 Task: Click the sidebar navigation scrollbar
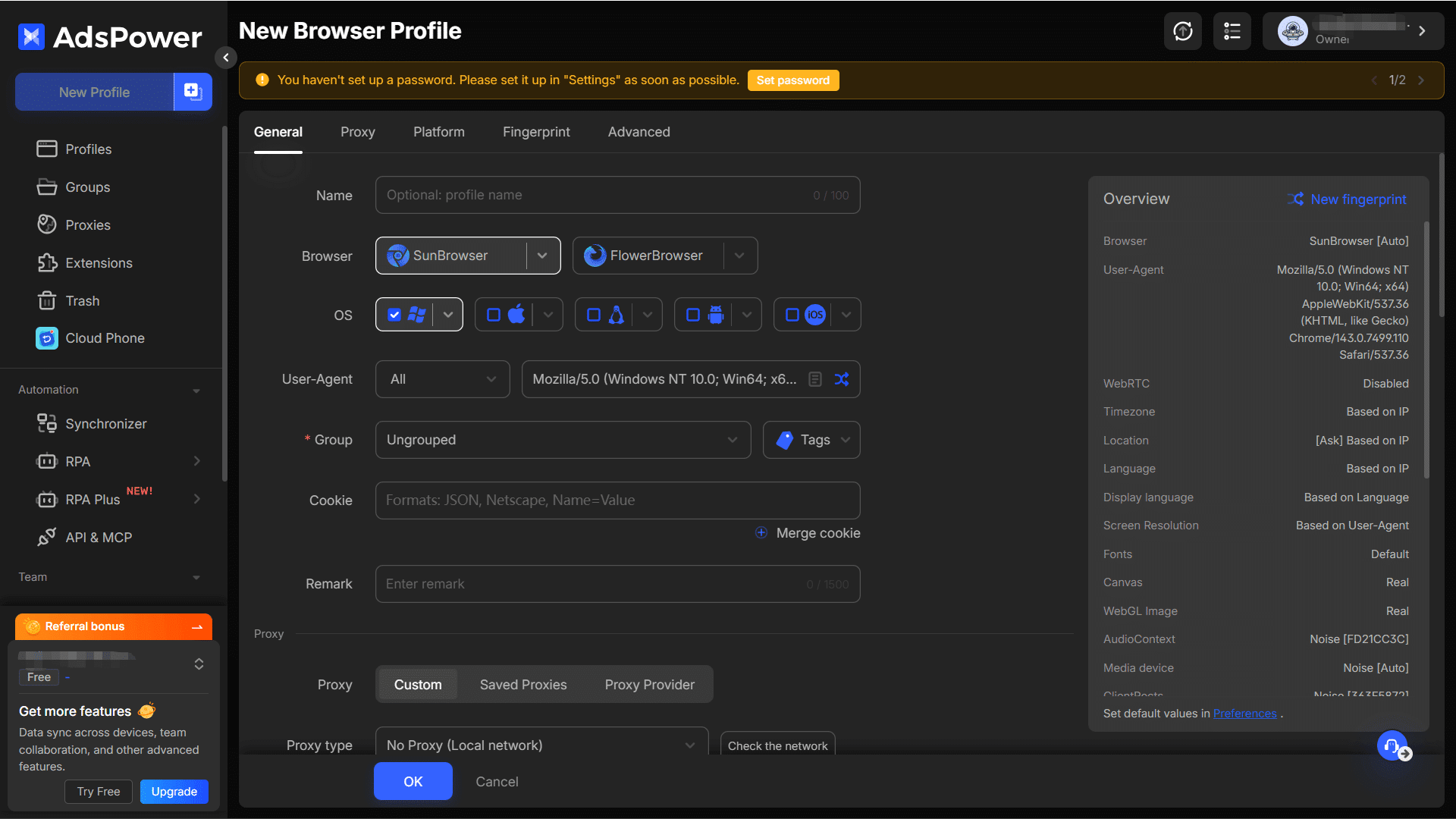[x=224, y=303]
